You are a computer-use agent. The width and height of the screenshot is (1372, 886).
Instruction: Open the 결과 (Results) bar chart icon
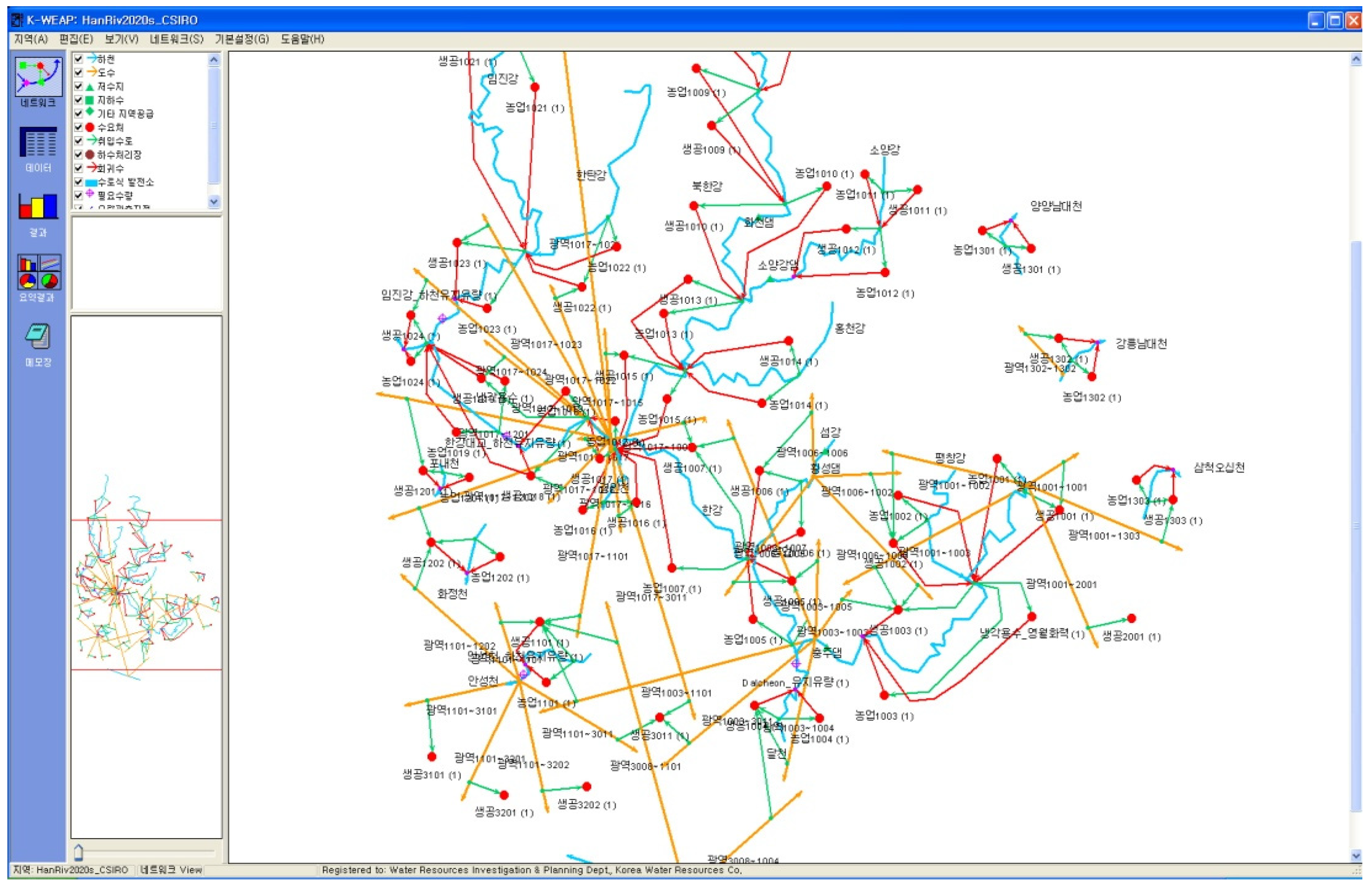(x=38, y=206)
